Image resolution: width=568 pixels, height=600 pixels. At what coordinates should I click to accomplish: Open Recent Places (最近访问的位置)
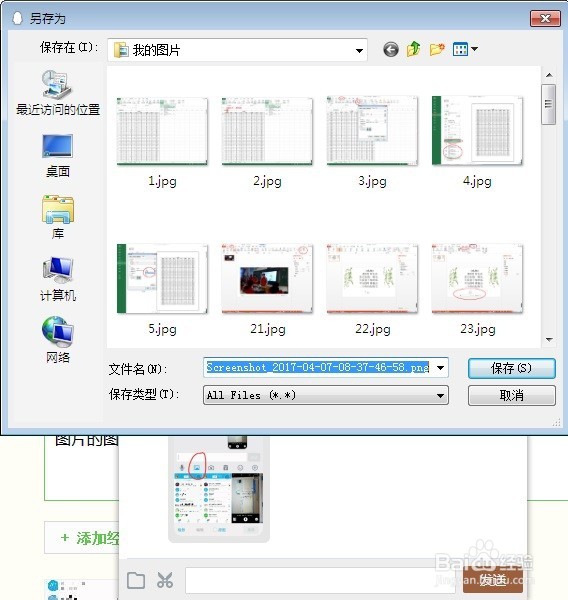[57, 93]
